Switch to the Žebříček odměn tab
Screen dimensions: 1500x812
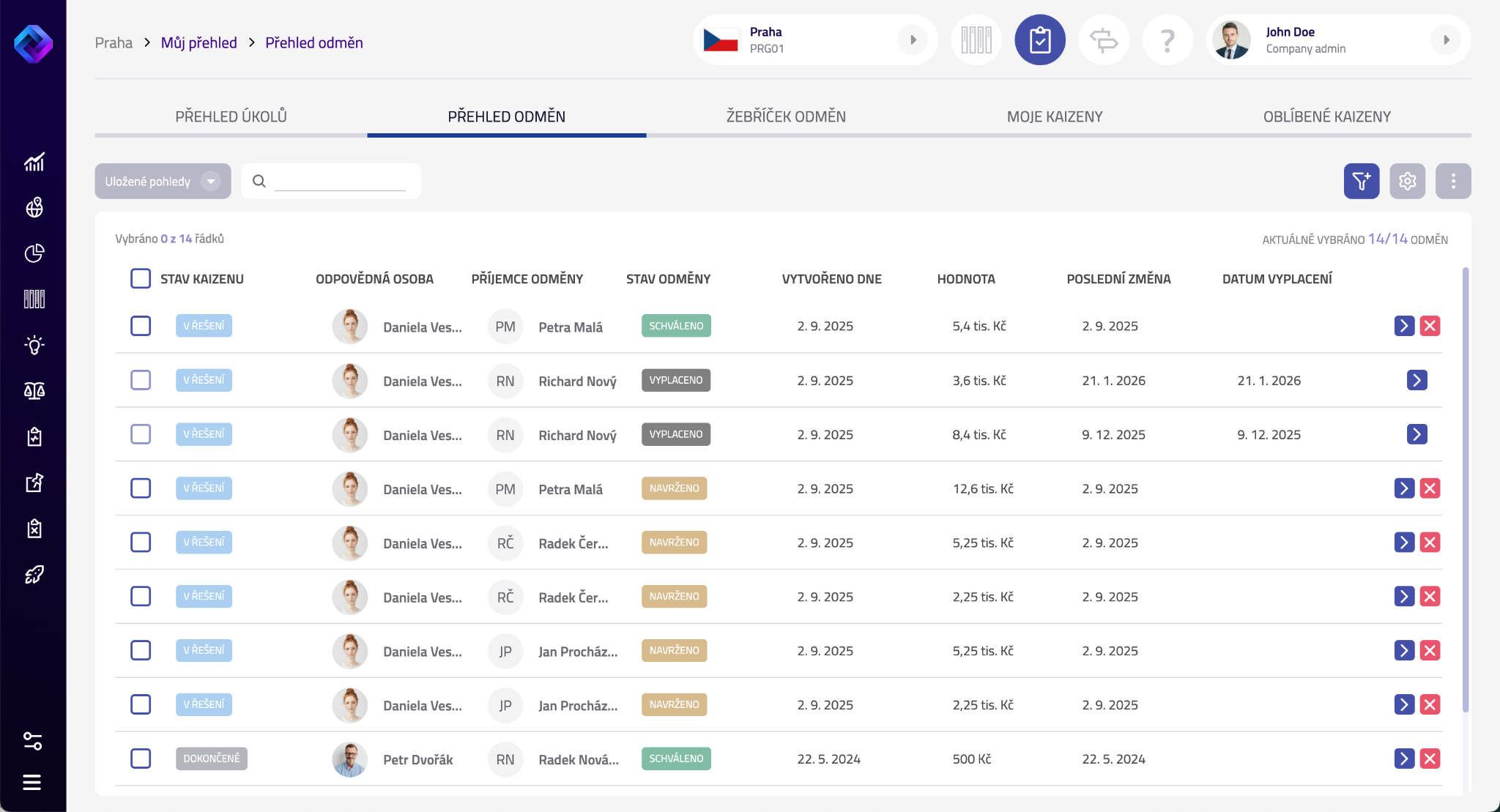coord(785,116)
